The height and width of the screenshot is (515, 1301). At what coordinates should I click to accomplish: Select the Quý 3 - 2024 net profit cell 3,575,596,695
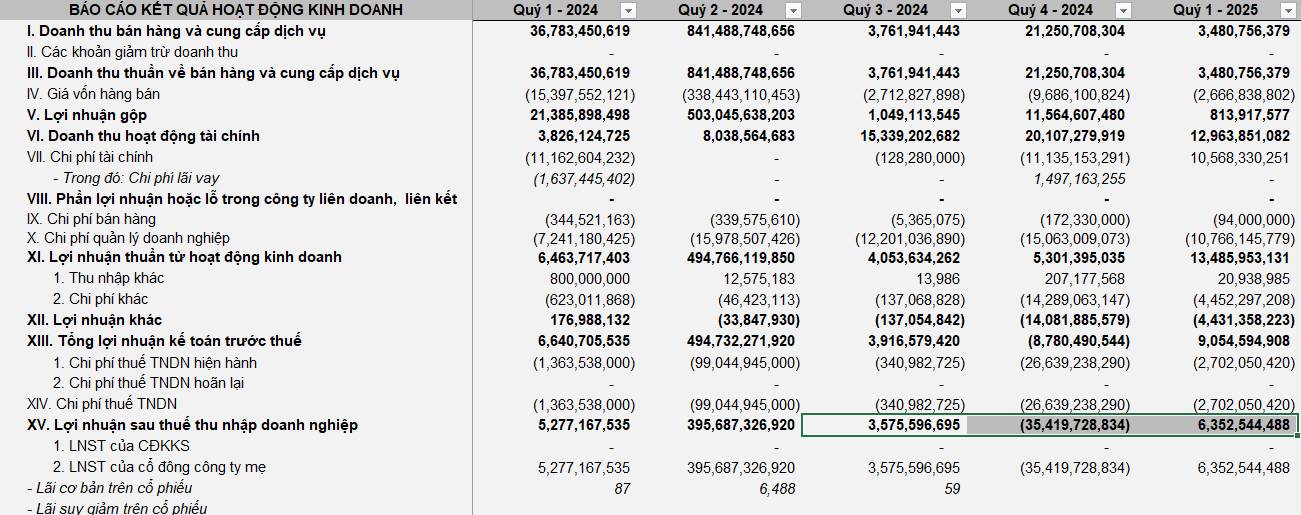click(x=884, y=425)
